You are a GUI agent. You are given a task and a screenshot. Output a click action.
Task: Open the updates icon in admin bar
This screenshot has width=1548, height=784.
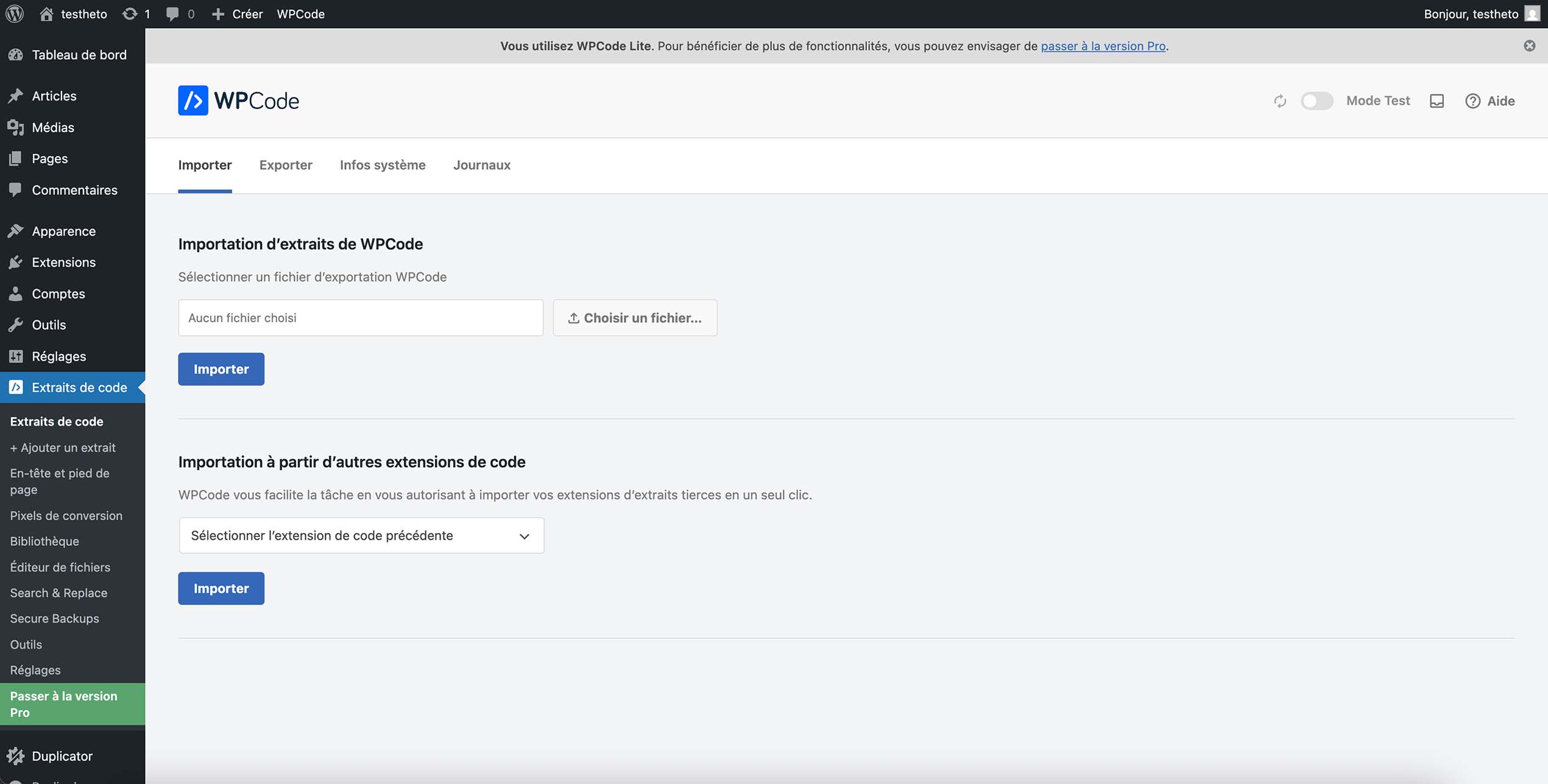[130, 13]
